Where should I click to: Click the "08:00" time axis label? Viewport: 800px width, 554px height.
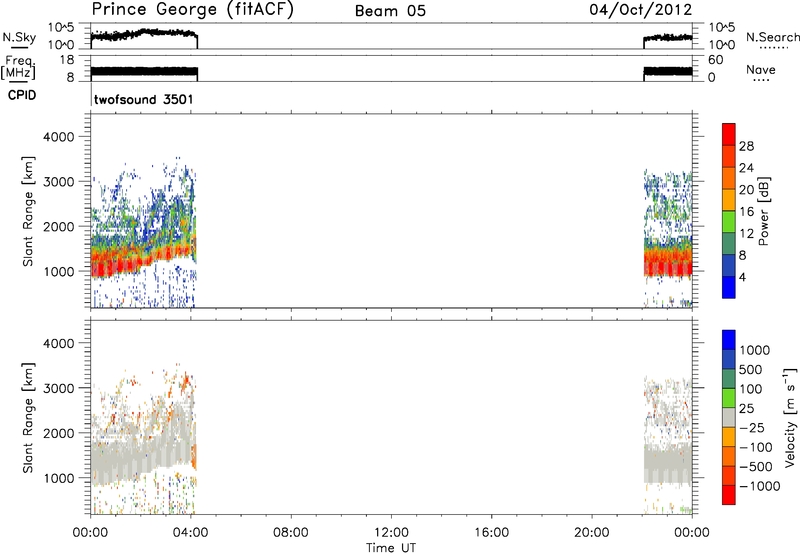coord(291,533)
